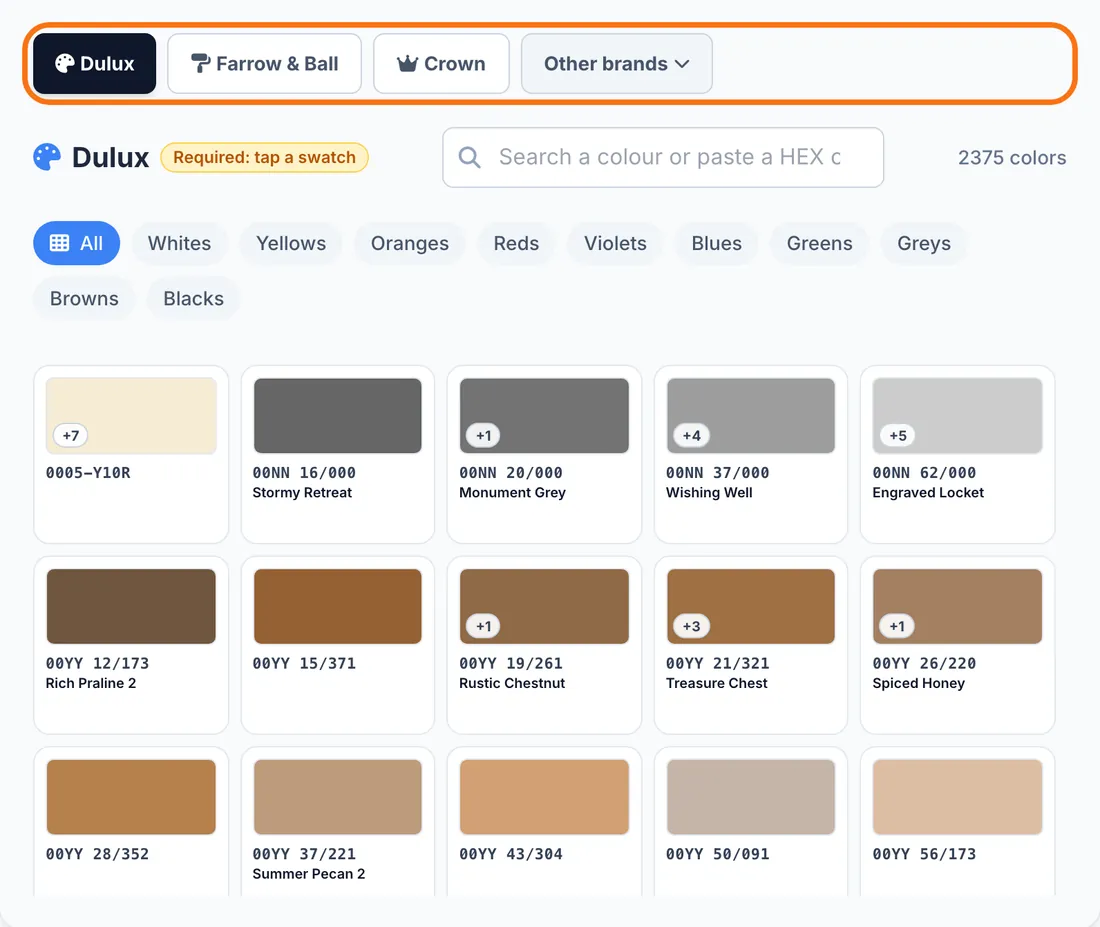
Task: Click the 00YY 26/220 code text
Action: point(924,663)
